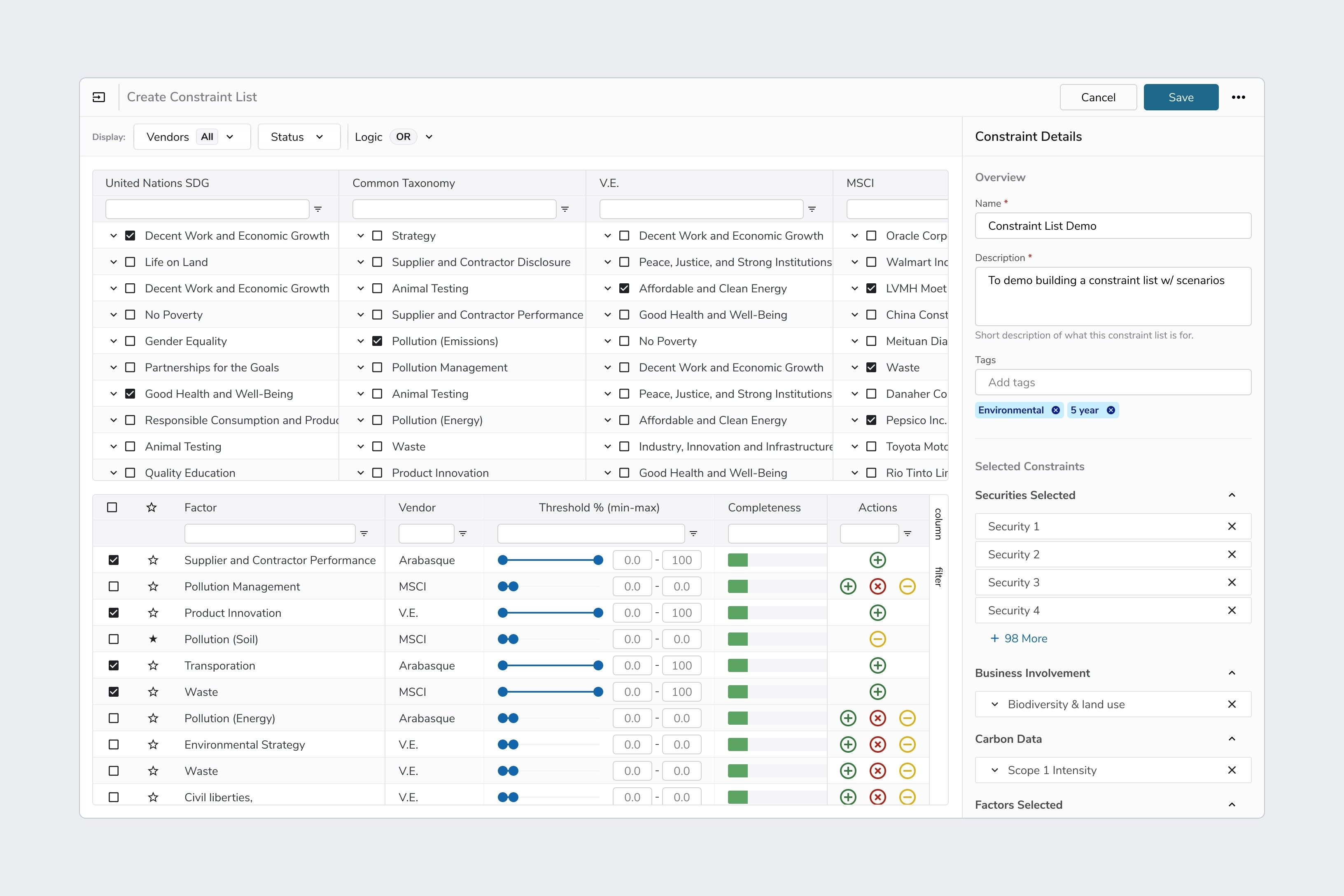Uncheck Affordable and Clean Energy checked box in V.E.
The height and width of the screenshot is (896, 1344).
click(x=625, y=289)
